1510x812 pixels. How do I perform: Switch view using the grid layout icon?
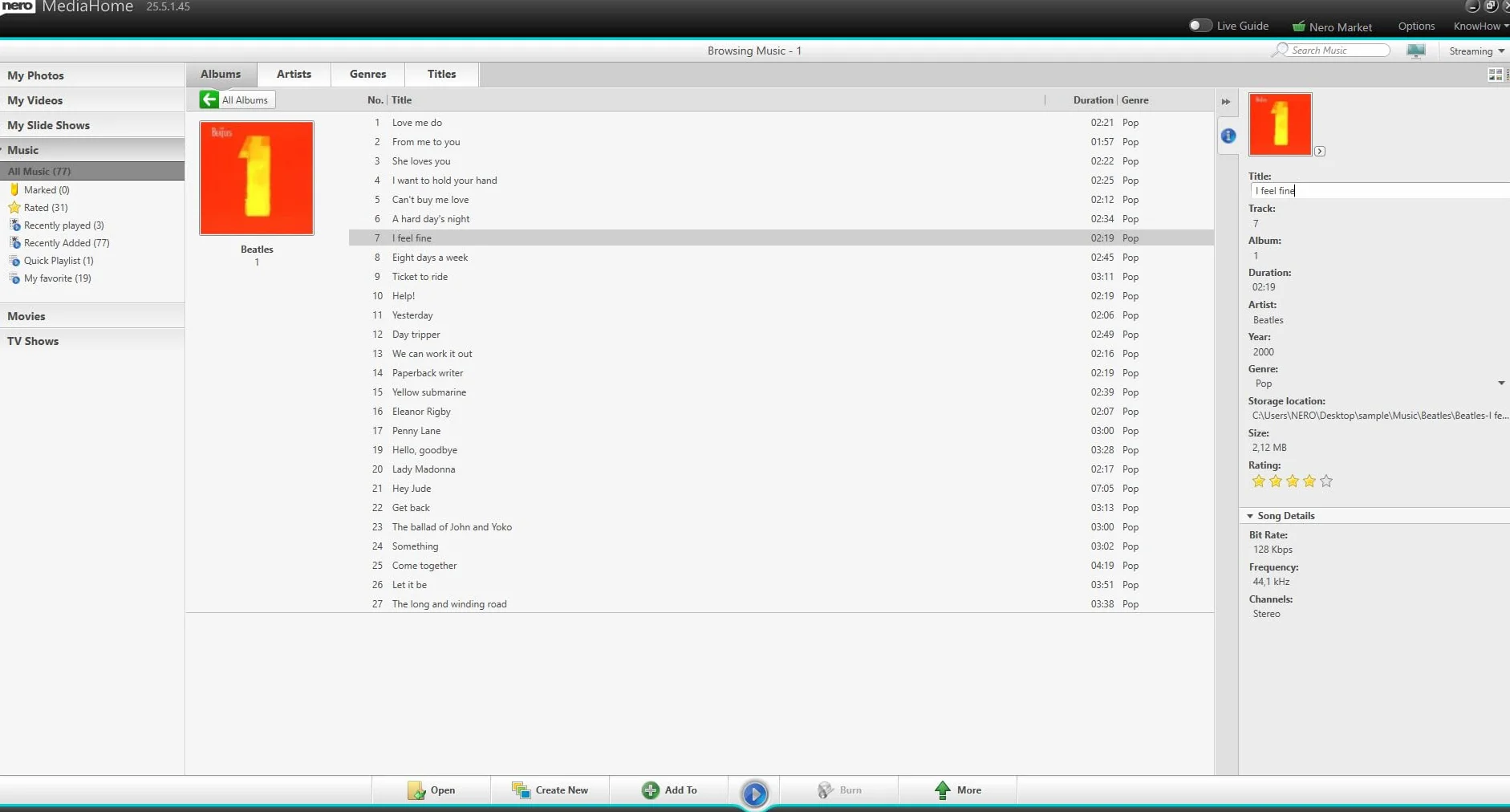pyautogui.click(x=1495, y=75)
